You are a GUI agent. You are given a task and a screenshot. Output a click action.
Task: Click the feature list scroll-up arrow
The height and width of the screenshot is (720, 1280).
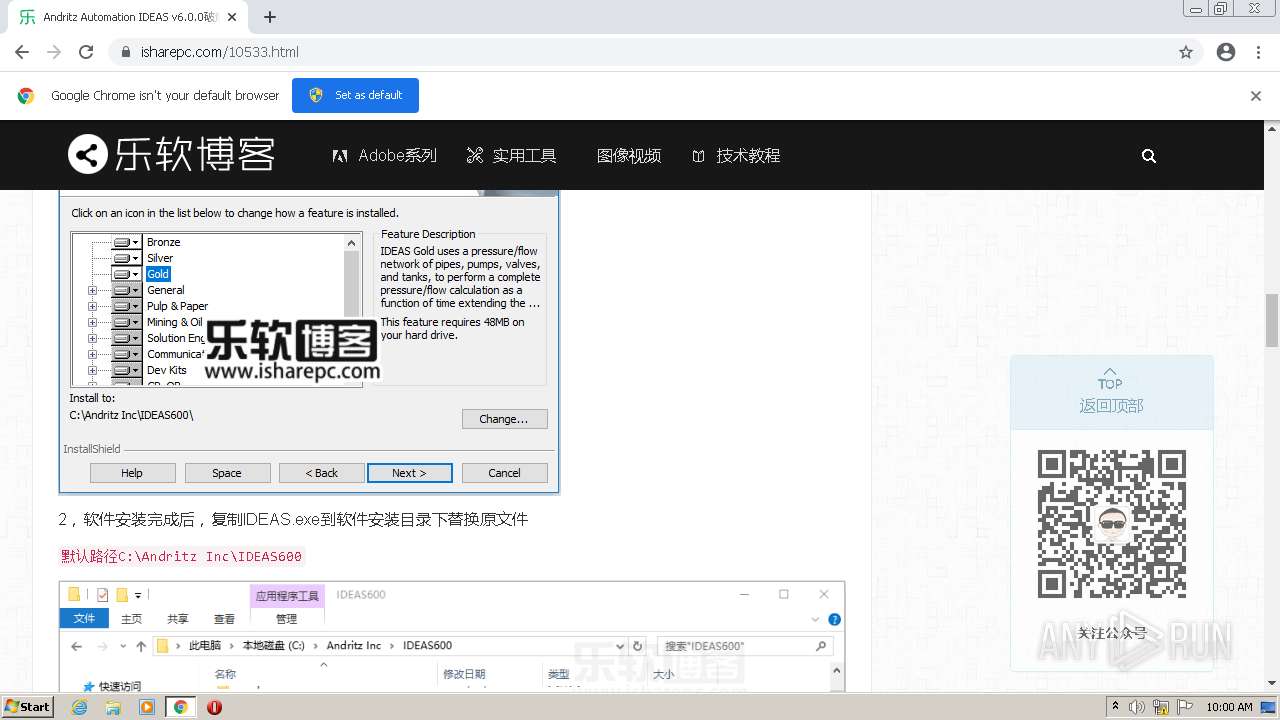click(x=351, y=243)
